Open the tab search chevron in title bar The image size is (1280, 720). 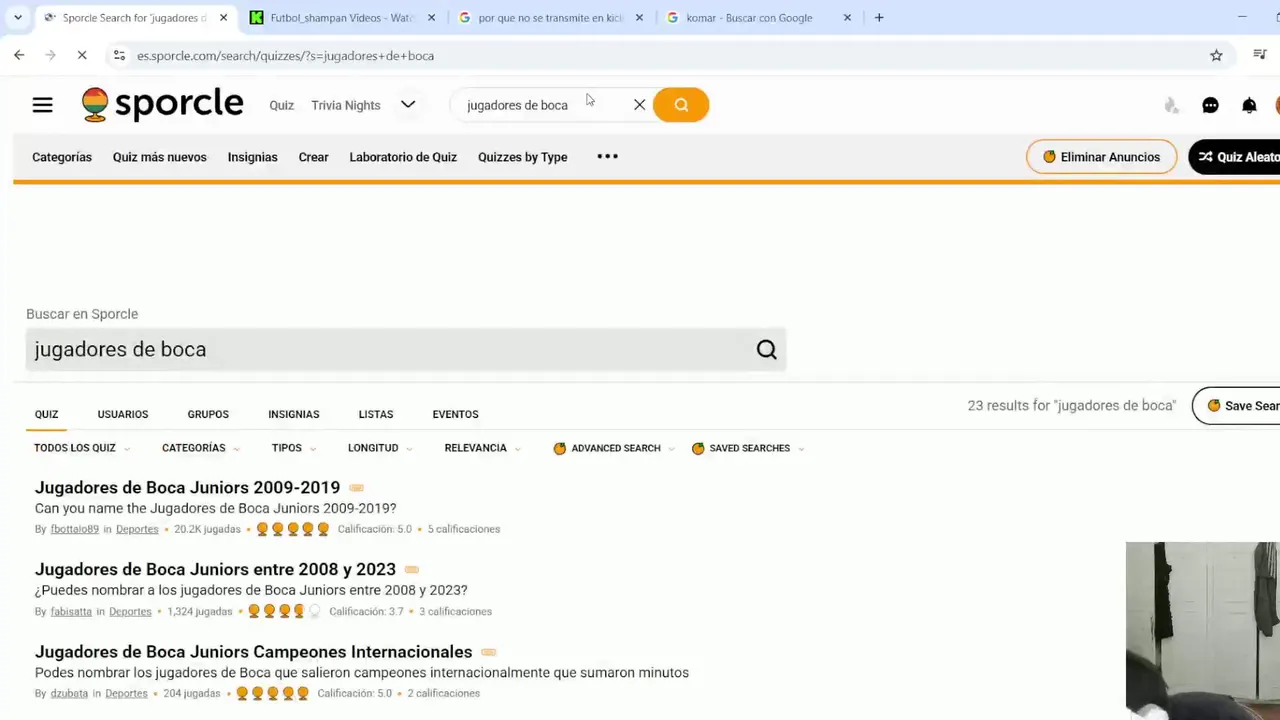tap(17, 17)
